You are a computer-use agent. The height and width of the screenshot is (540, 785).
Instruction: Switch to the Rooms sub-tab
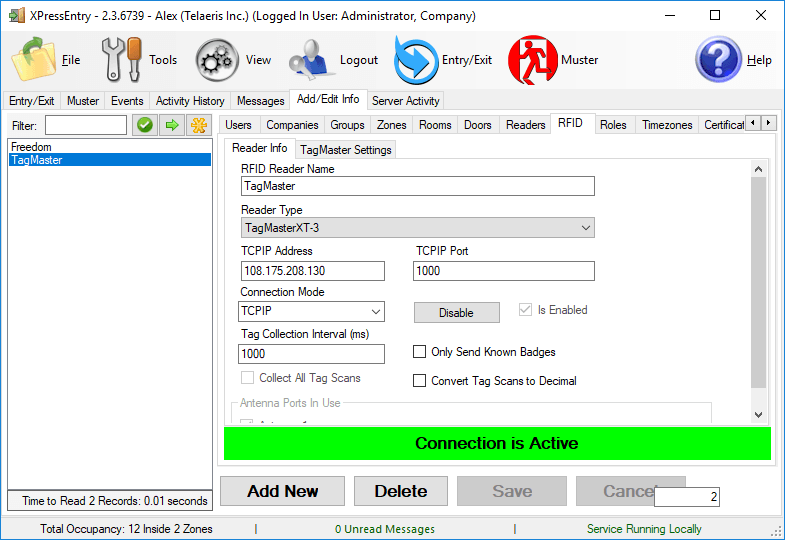pos(435,125)
